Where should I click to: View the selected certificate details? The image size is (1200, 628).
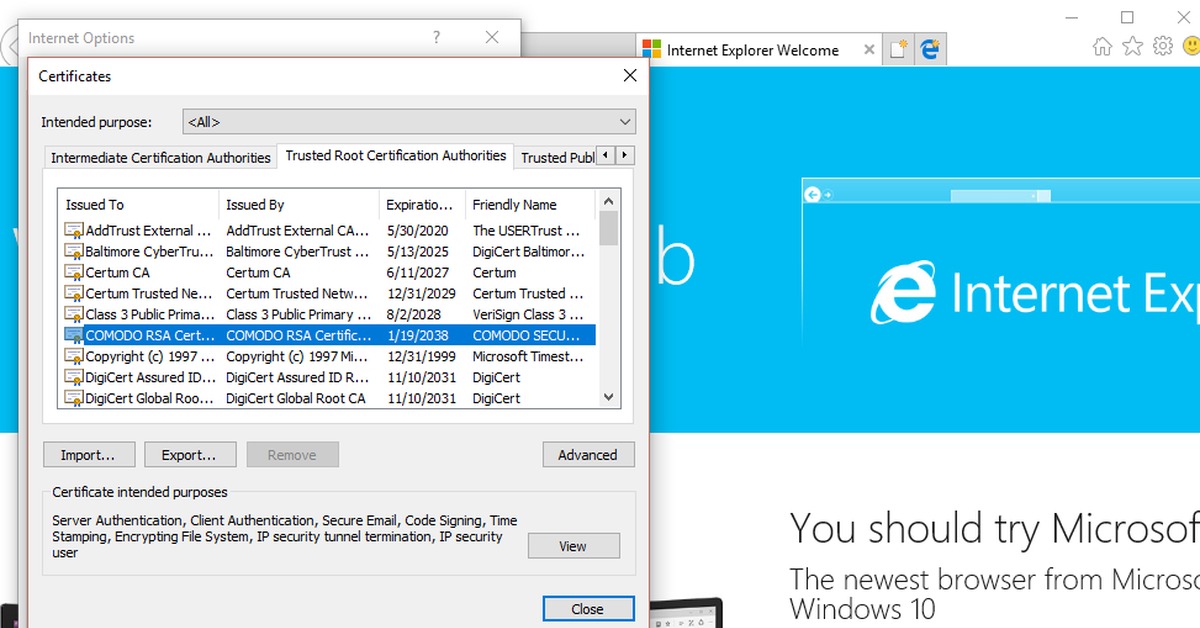coord(573,546)
